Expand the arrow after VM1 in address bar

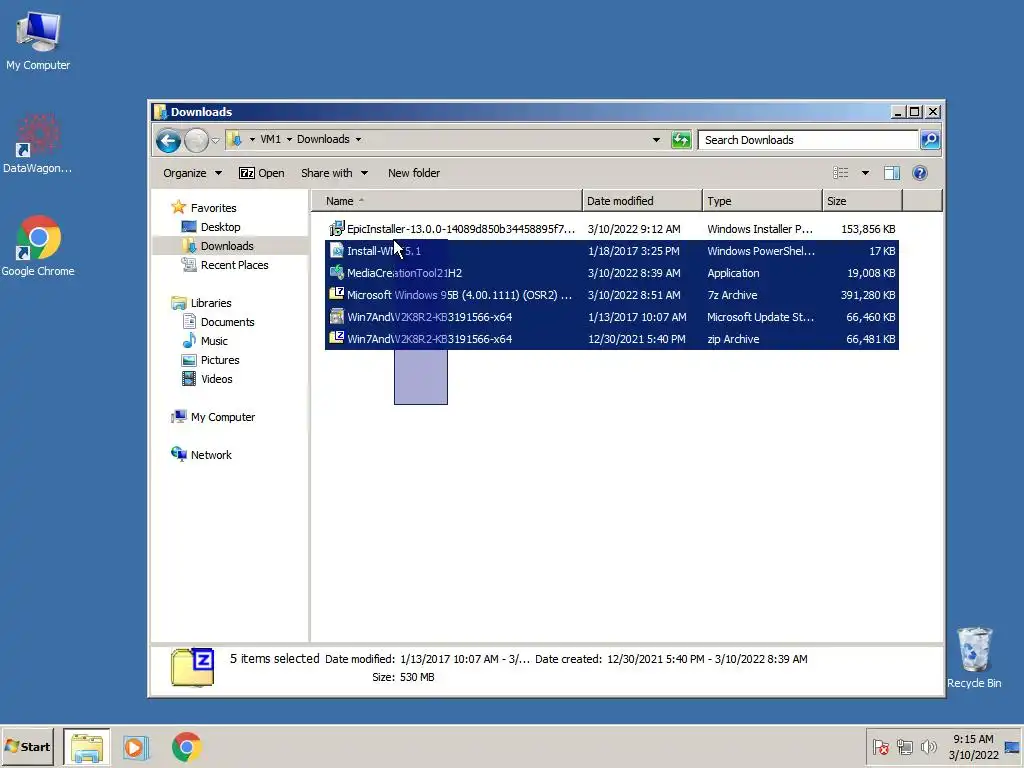pyautogui.click(x=289, y=140)
